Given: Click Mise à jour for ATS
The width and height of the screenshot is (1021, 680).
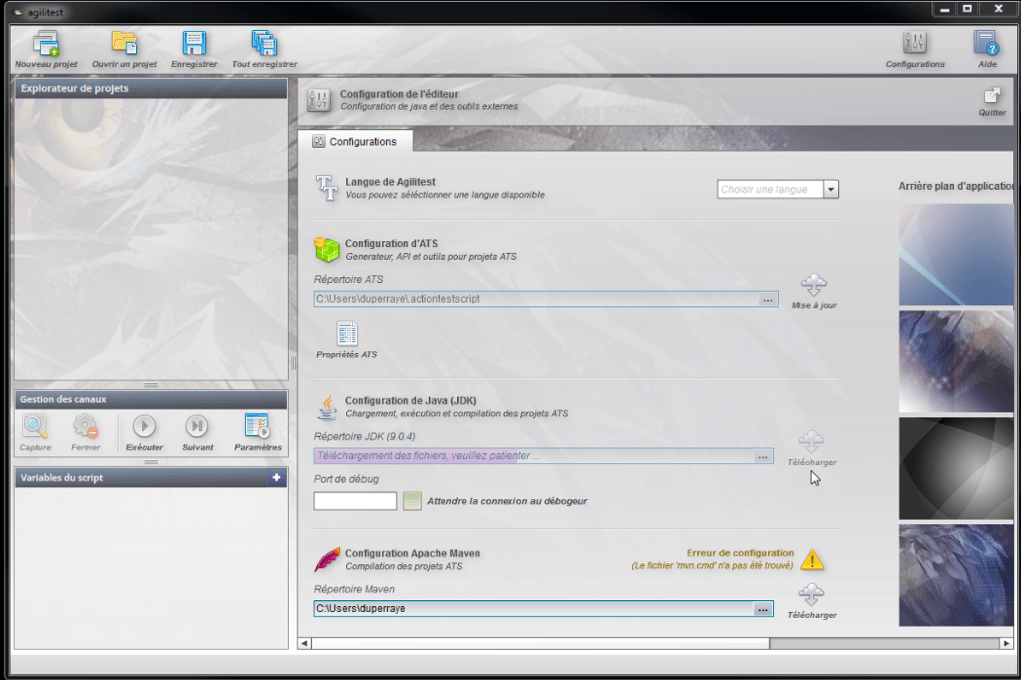Looking at the screenshot, I should [x=814, y=286].
